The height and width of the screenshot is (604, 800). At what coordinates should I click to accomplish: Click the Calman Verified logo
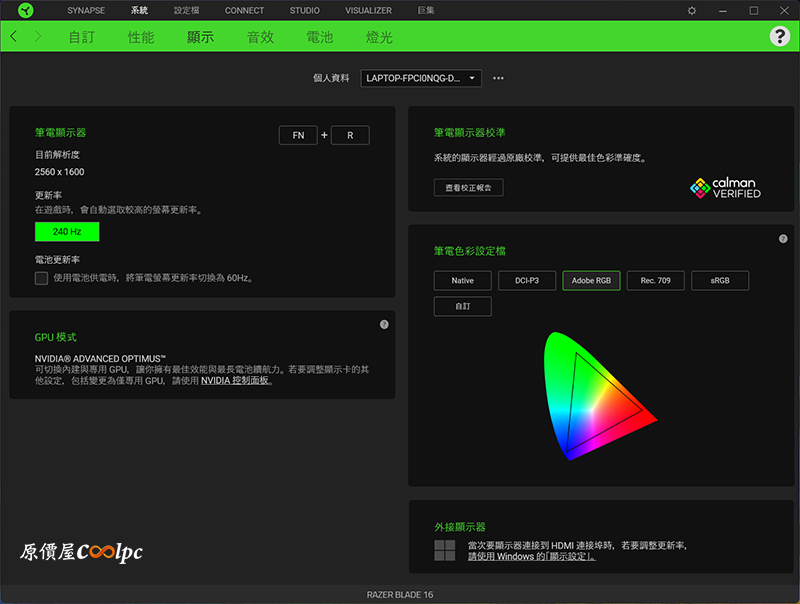(725, 188)
